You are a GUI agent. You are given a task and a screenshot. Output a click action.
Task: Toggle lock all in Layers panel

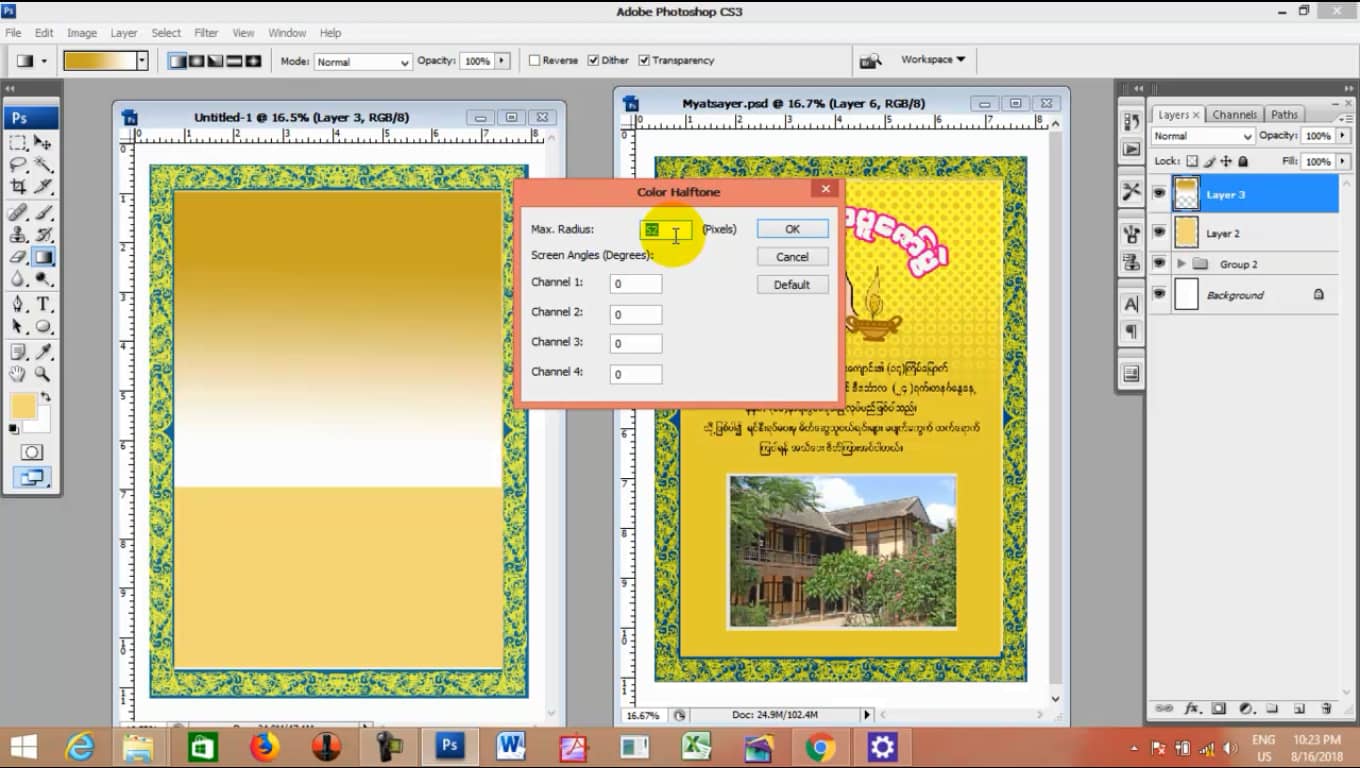tap(1243, 161)
